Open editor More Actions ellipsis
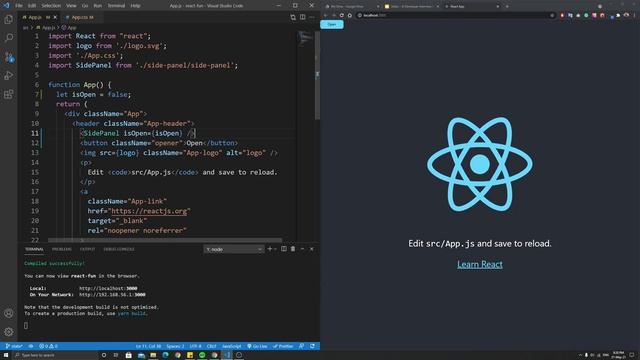The height and width of the screenshot is (360, 640). (312, 17)
